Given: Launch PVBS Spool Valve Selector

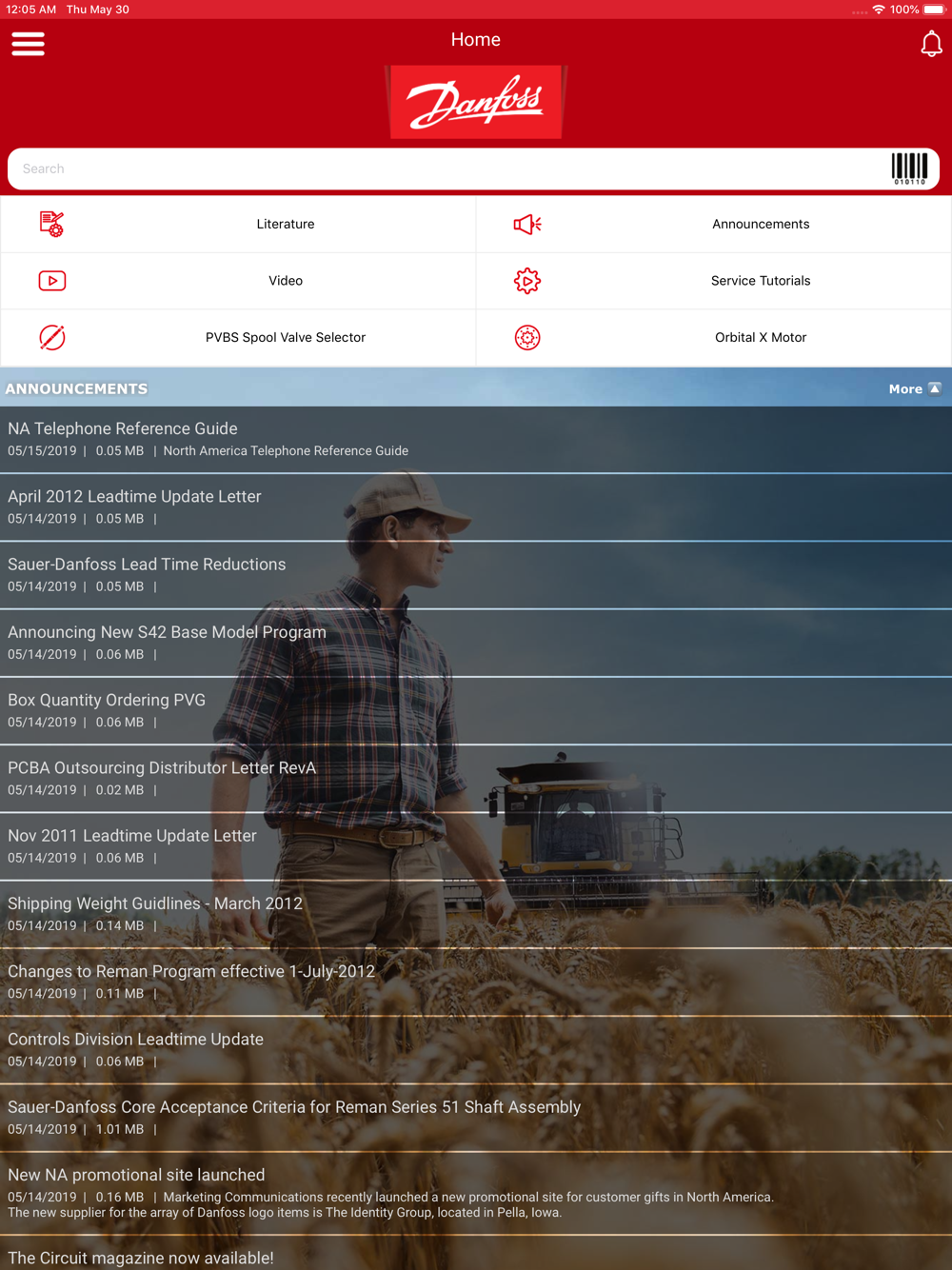Looking at the screenshot, I should pos(238,337).
